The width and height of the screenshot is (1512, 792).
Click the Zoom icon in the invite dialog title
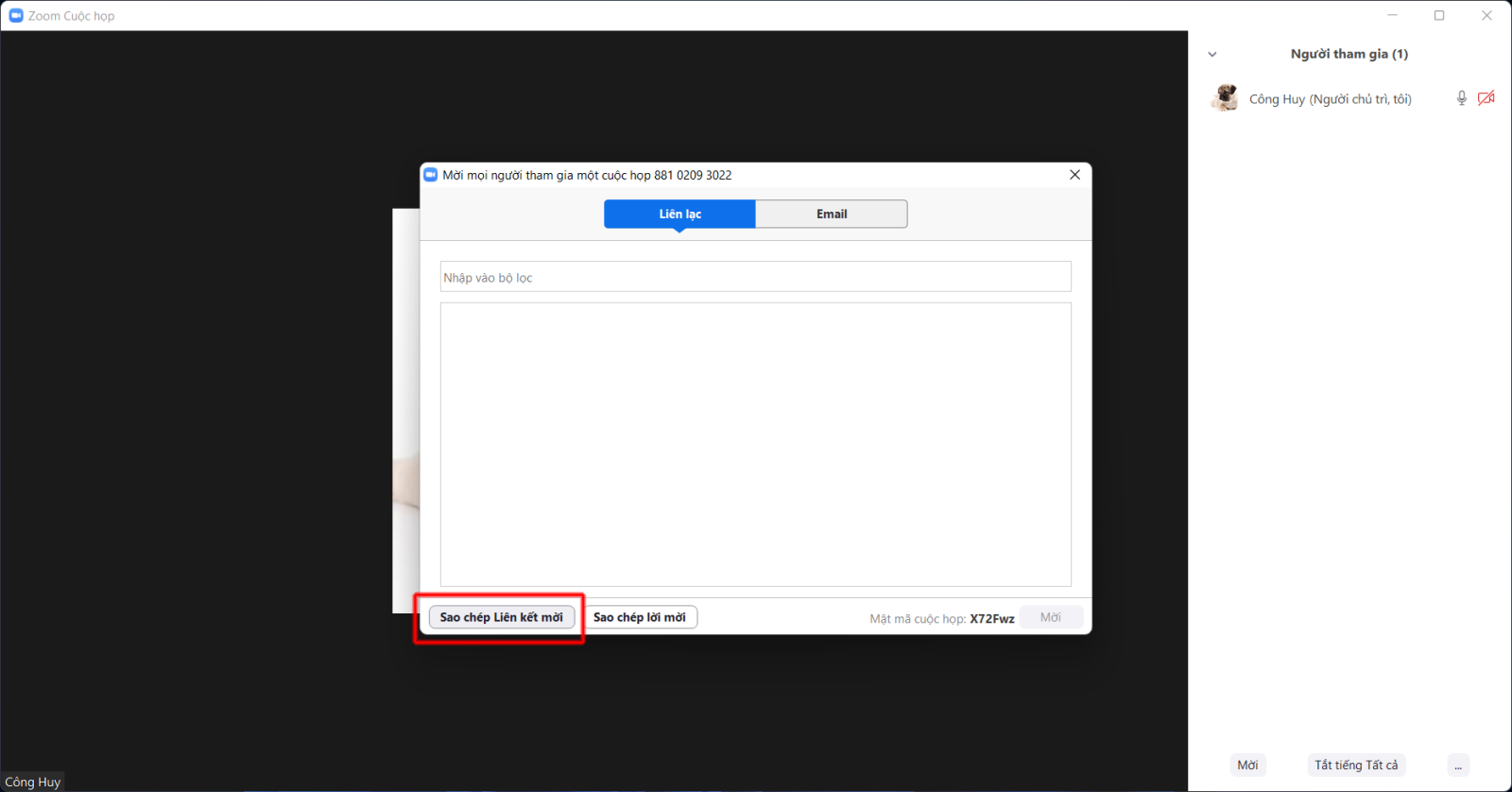pos(431,175)
